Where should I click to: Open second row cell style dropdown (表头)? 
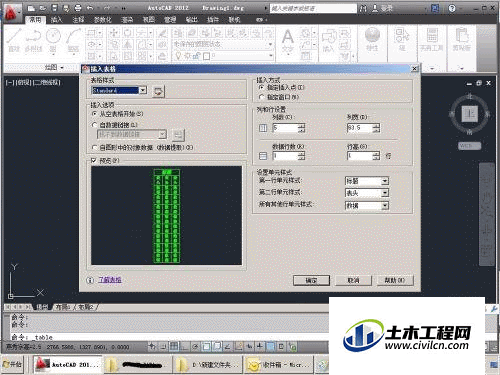click(385, 193)
